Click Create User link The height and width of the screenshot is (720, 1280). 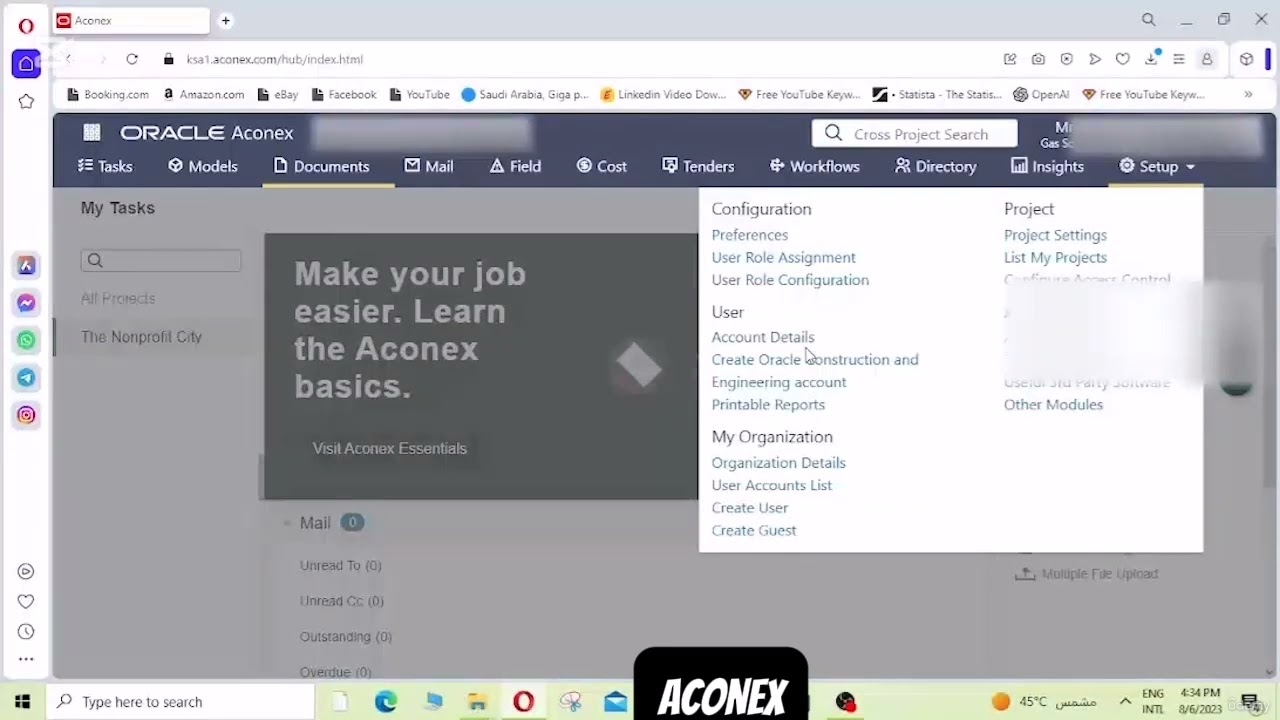pos(749,508)
